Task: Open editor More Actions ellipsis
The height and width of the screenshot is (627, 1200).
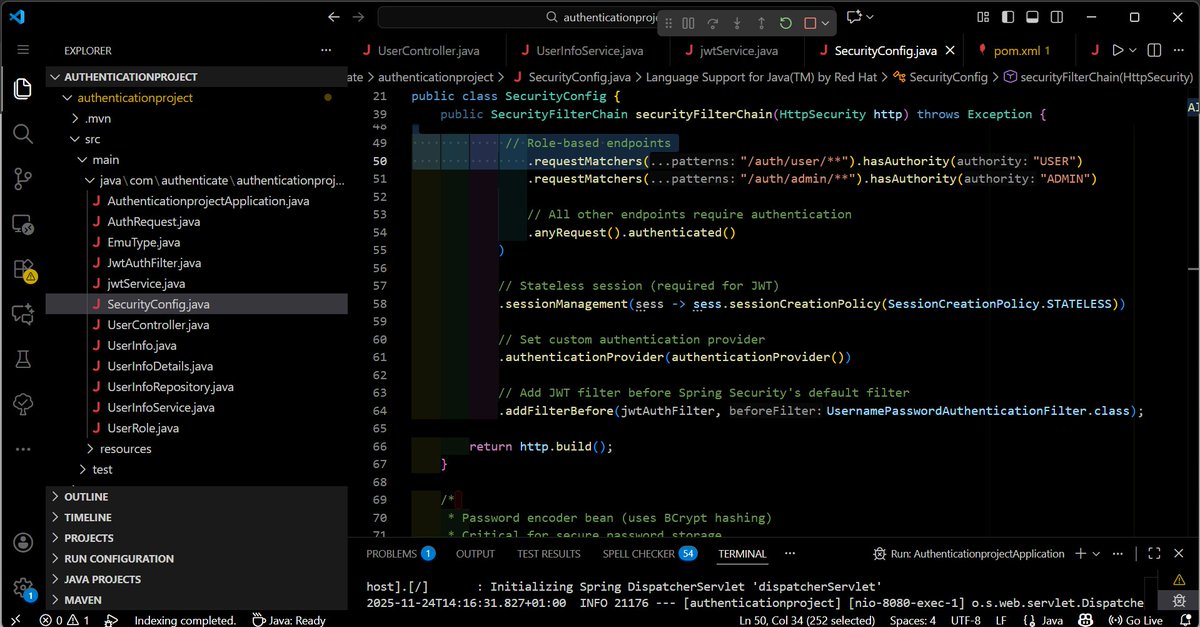Action: click(x=1180, y=50)
